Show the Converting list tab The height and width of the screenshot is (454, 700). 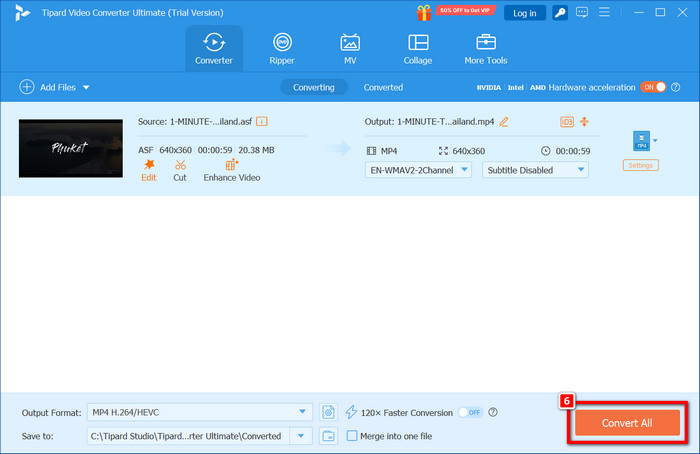click(314, 87)
